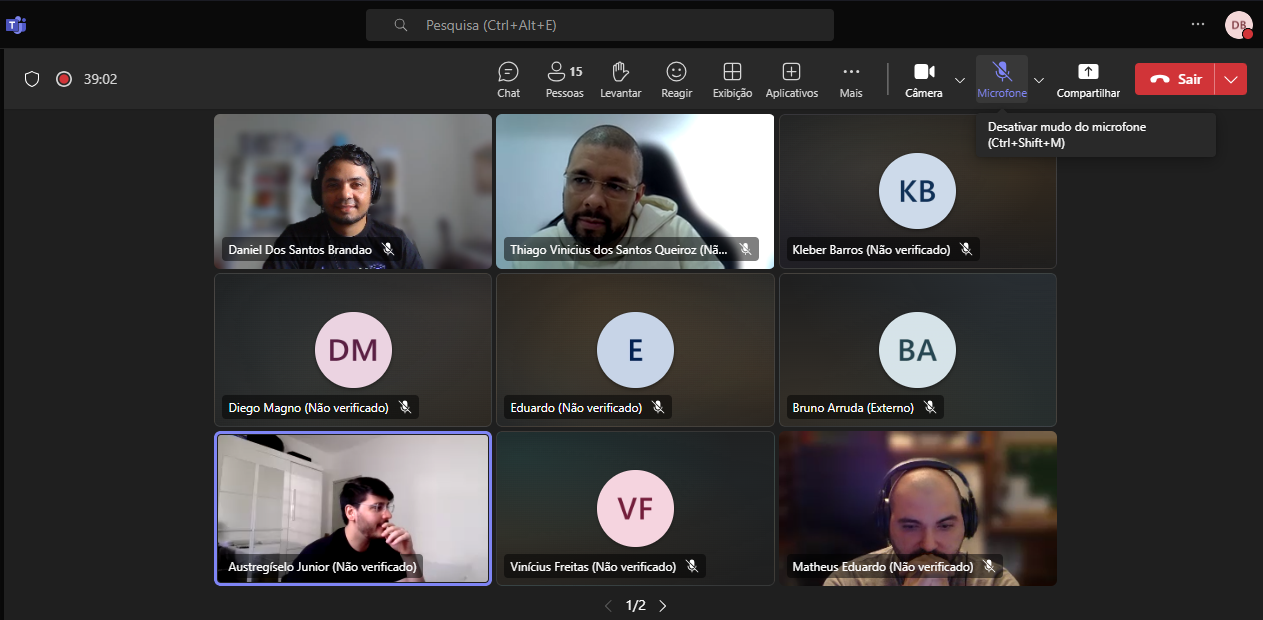Image resolution: width=1263 pixels, height=620 pixels.
Task: Toggle the Câmera on or off
Action: tap(924, 79)
